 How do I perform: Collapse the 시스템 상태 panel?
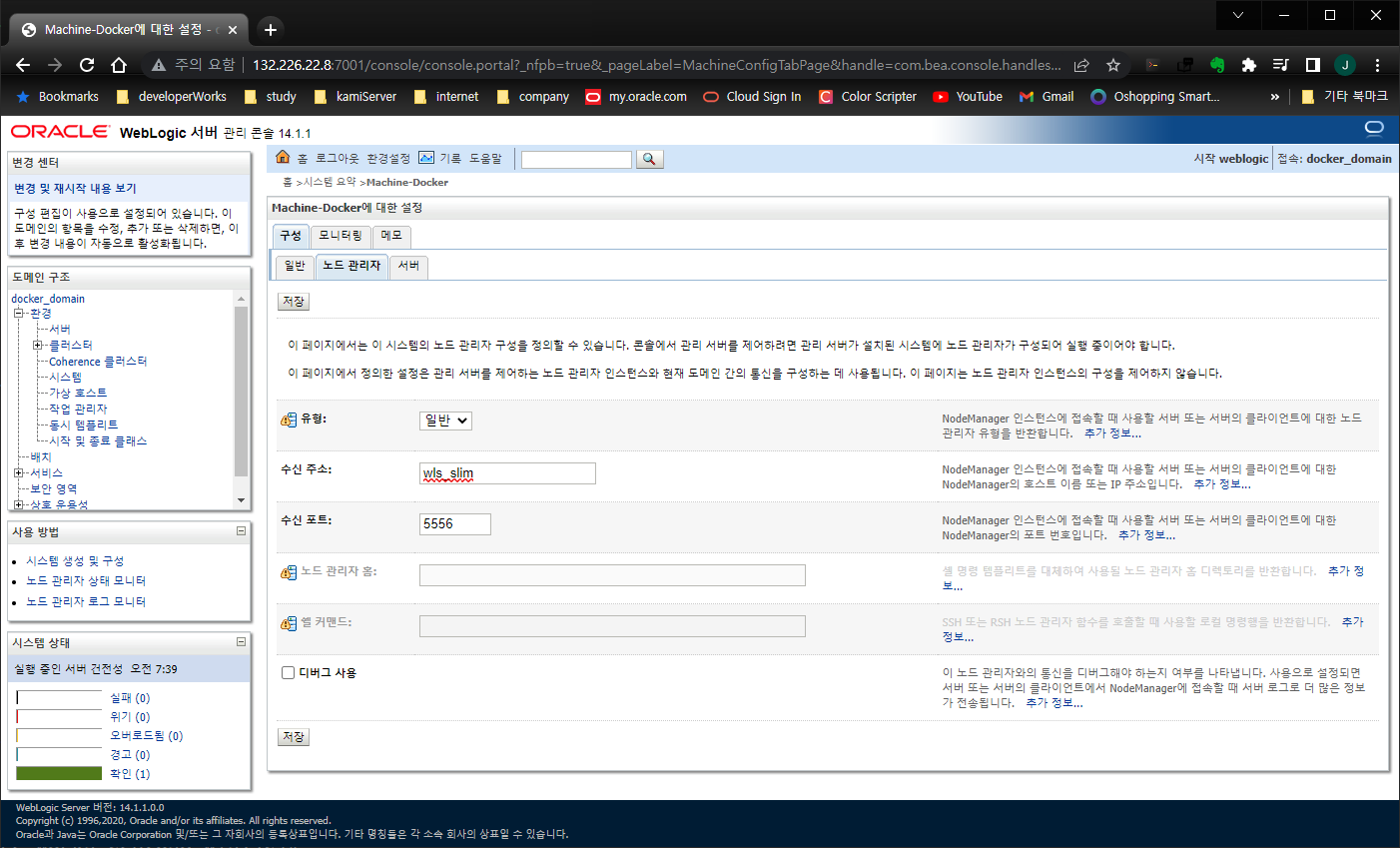click(x=241, y=642)
